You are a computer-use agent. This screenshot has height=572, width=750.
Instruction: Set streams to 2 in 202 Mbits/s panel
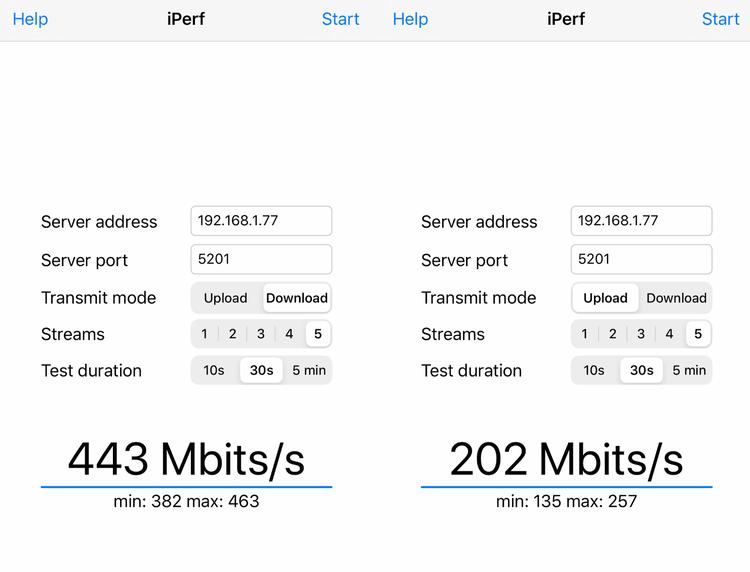coord(613,334)
